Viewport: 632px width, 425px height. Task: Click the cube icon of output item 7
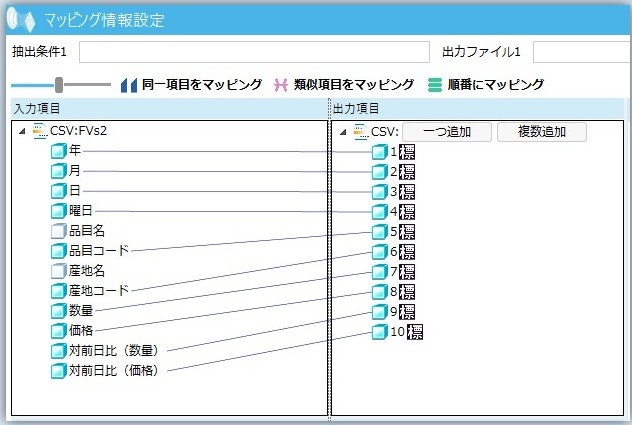click(x=379, y=272)
